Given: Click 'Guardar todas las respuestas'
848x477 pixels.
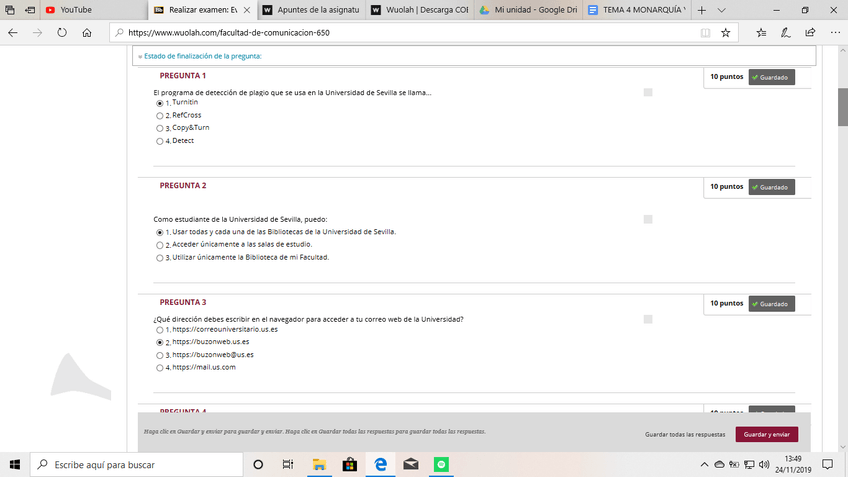Looking at the screenshot, I should (685, 435).
